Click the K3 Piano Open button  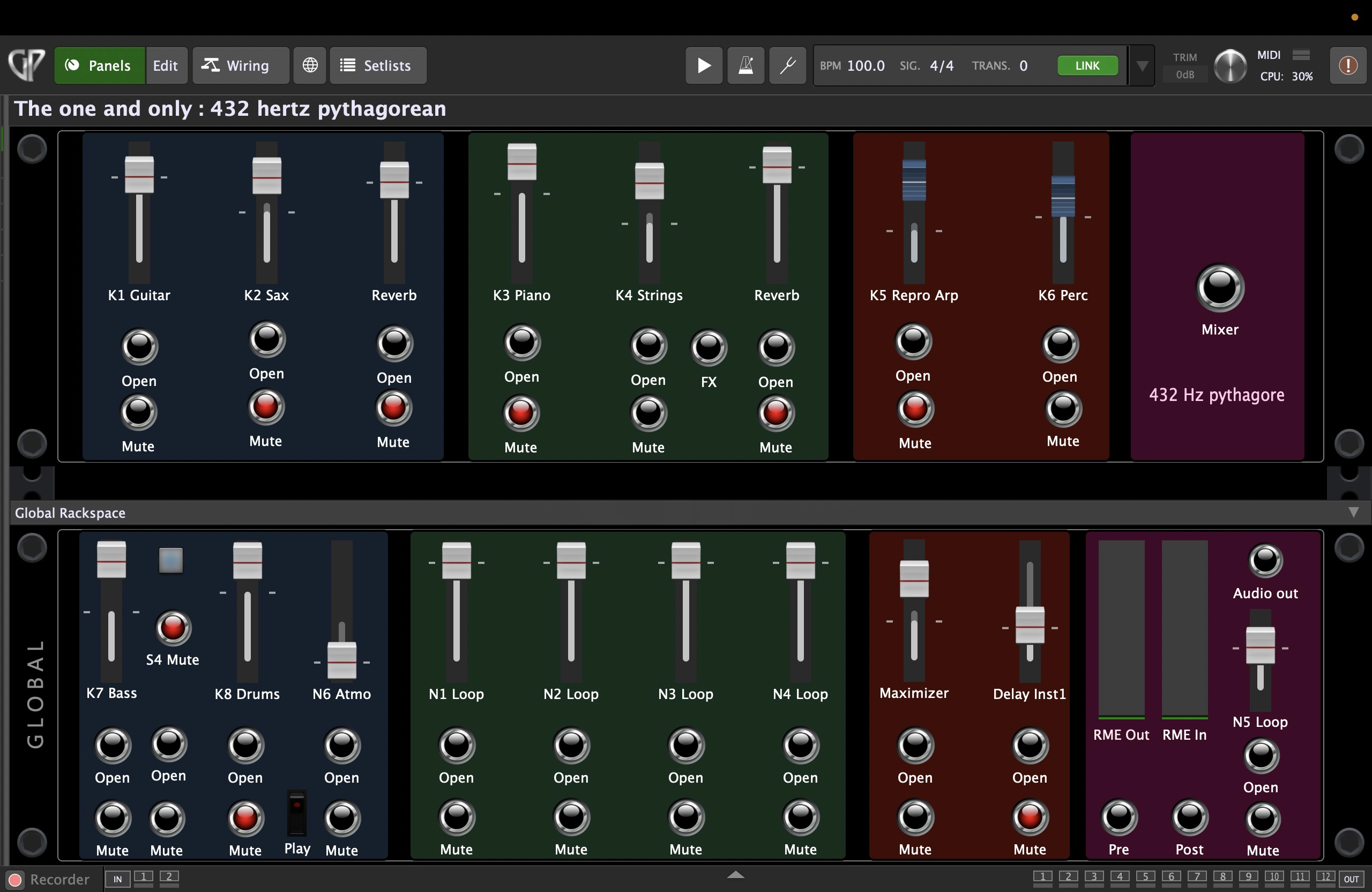click(x=521, y=343)
